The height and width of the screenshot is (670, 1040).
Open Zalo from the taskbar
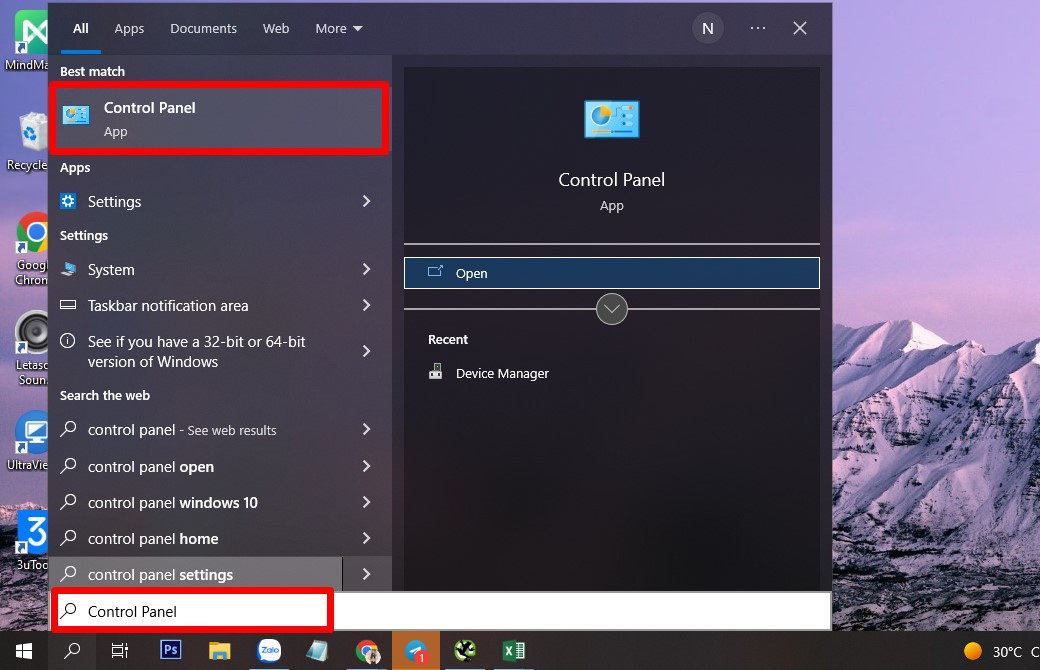pyautogui.click(x=268, y=650)
